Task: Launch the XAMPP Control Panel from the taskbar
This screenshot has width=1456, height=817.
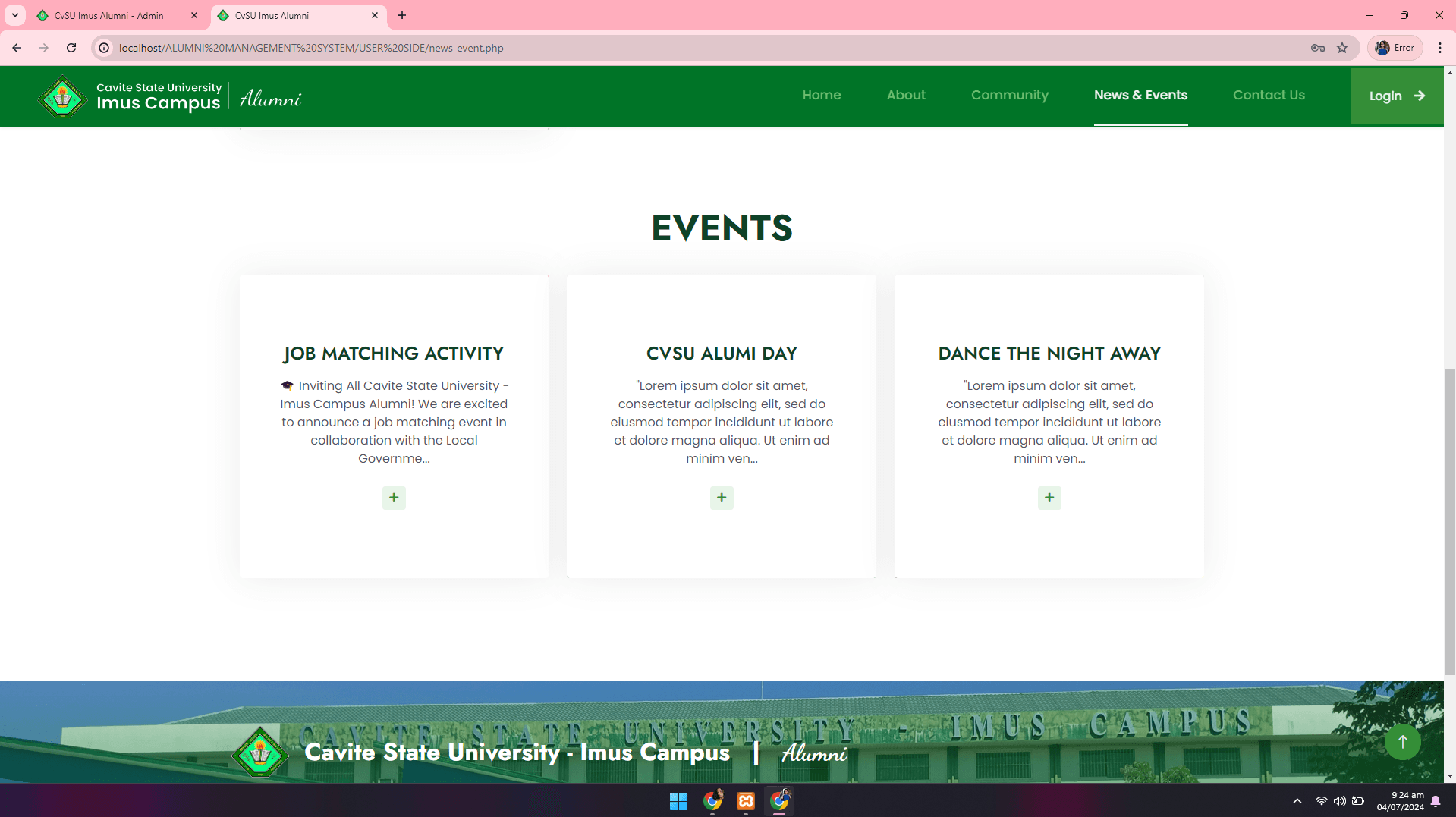Action: (x=744, y=801)
